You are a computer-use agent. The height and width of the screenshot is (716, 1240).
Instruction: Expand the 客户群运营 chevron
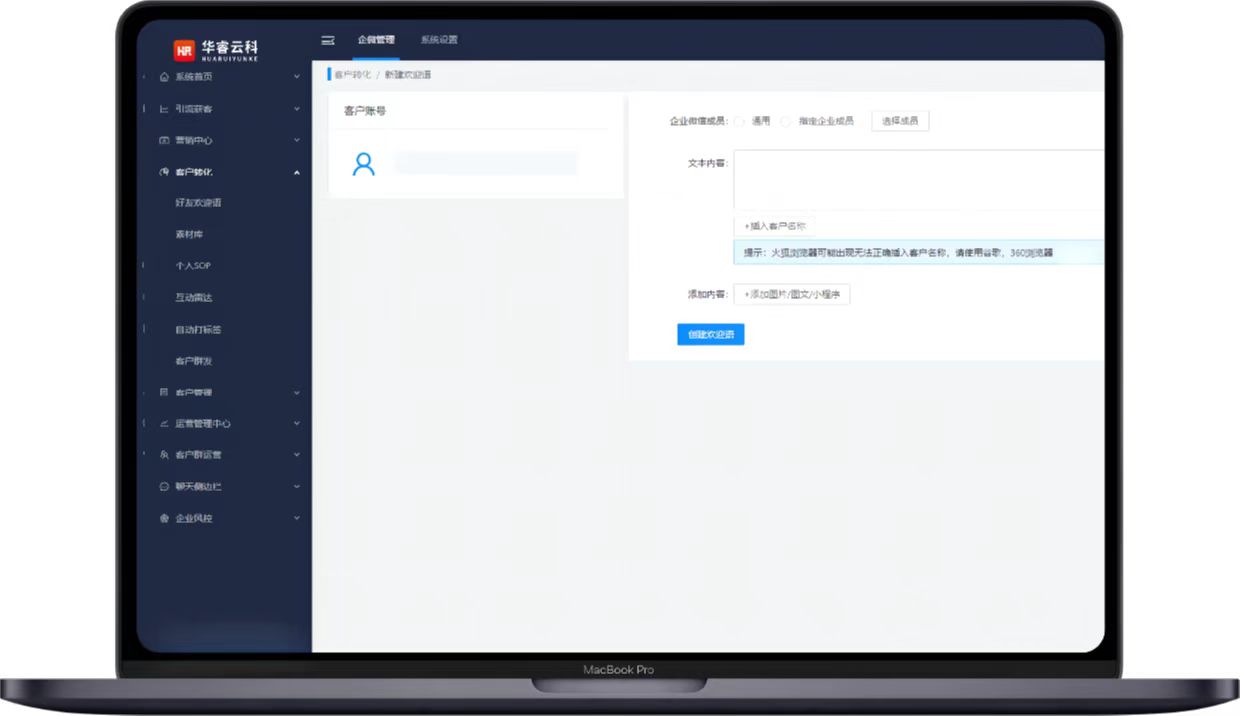297,455
